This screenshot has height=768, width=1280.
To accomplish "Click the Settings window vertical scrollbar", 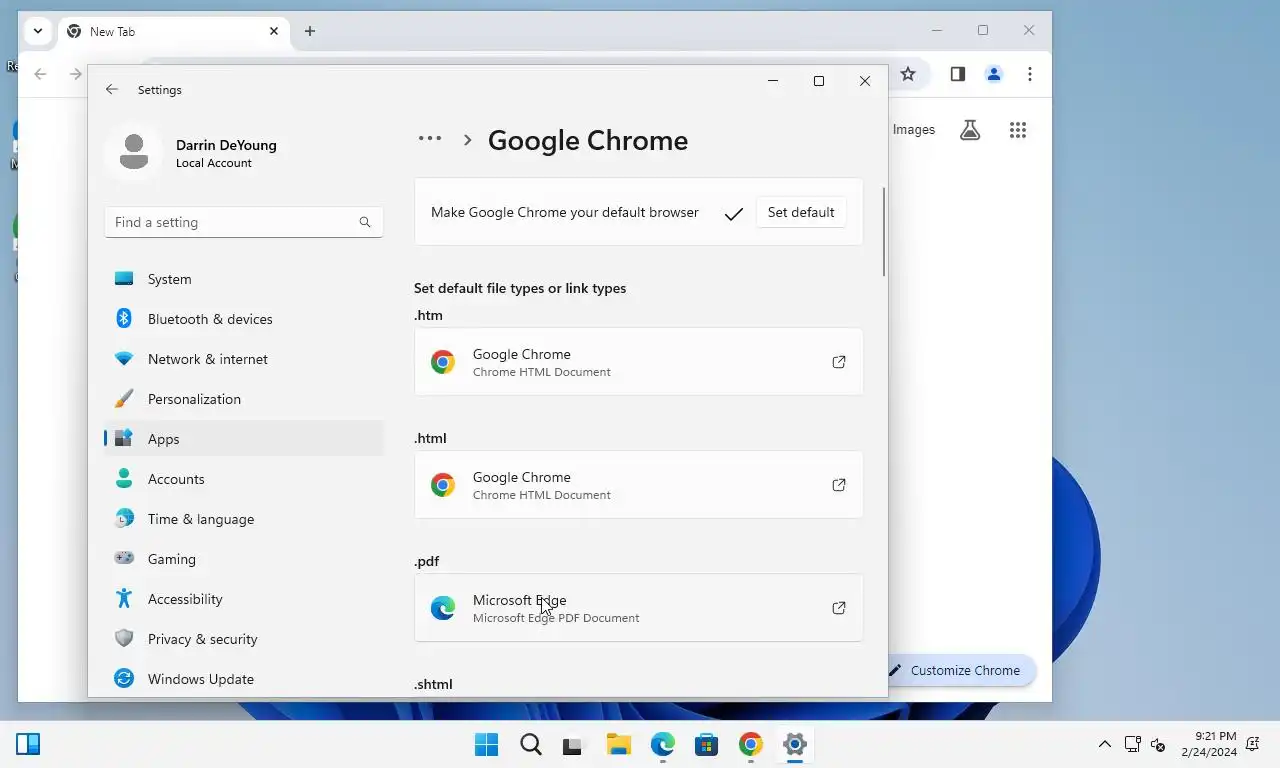I will (x=883, y=232).
